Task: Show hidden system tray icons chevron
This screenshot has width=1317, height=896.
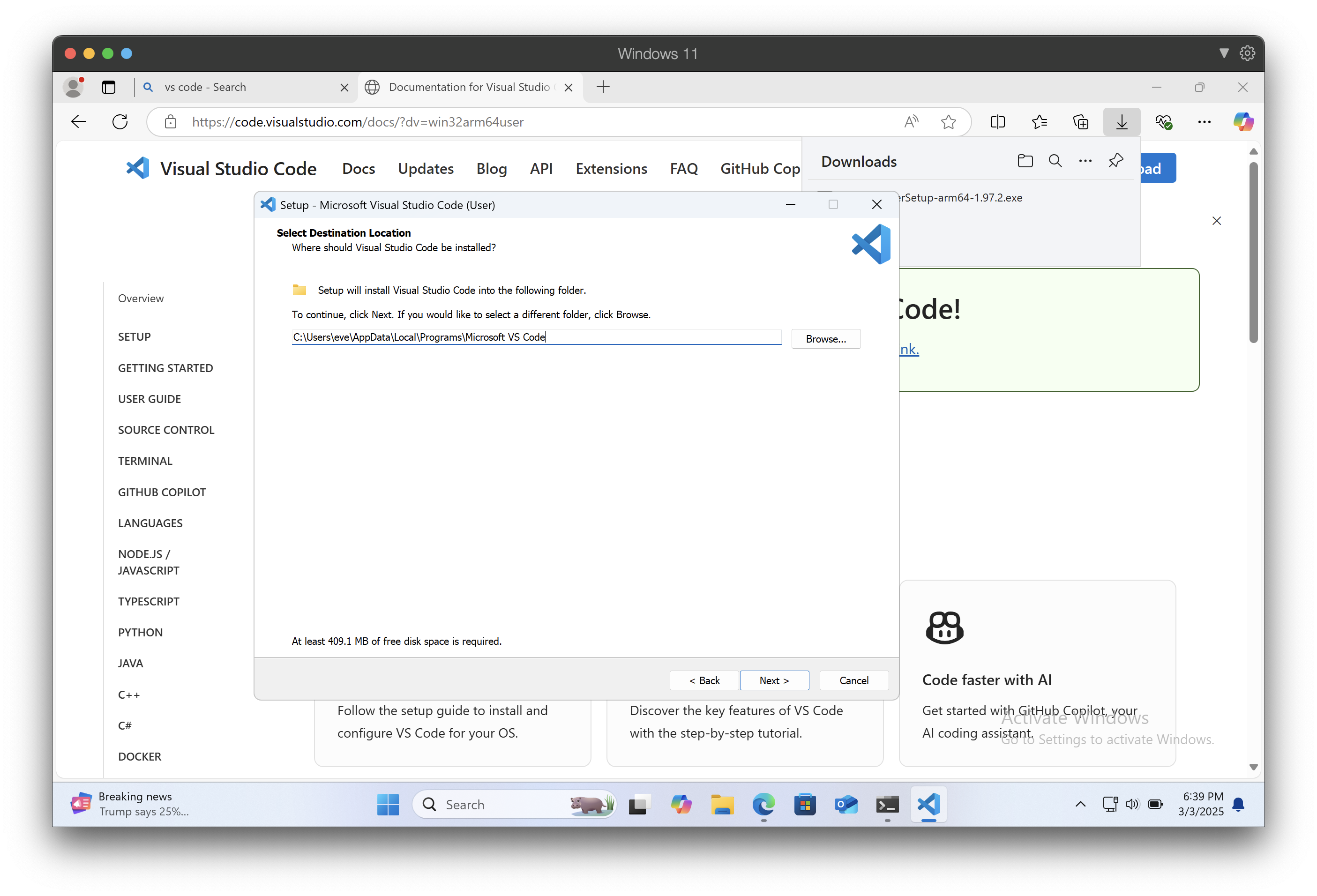Action: tap(1081, 804)
